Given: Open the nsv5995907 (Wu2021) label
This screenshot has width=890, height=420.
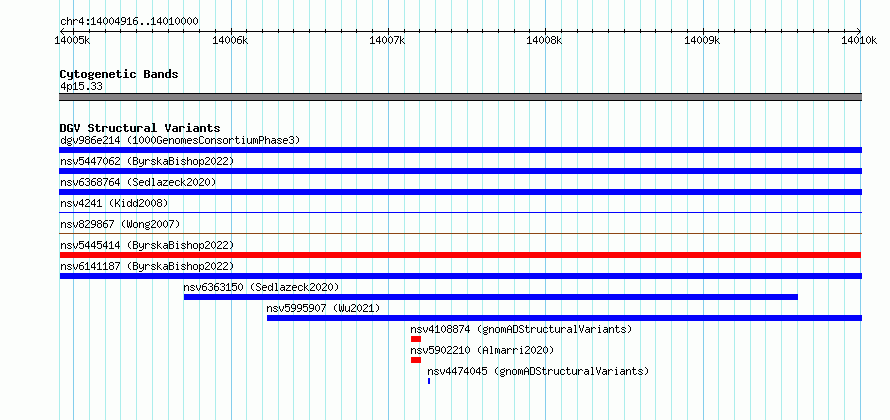Looking at the screenshot, I should click(x=324, y=308).
